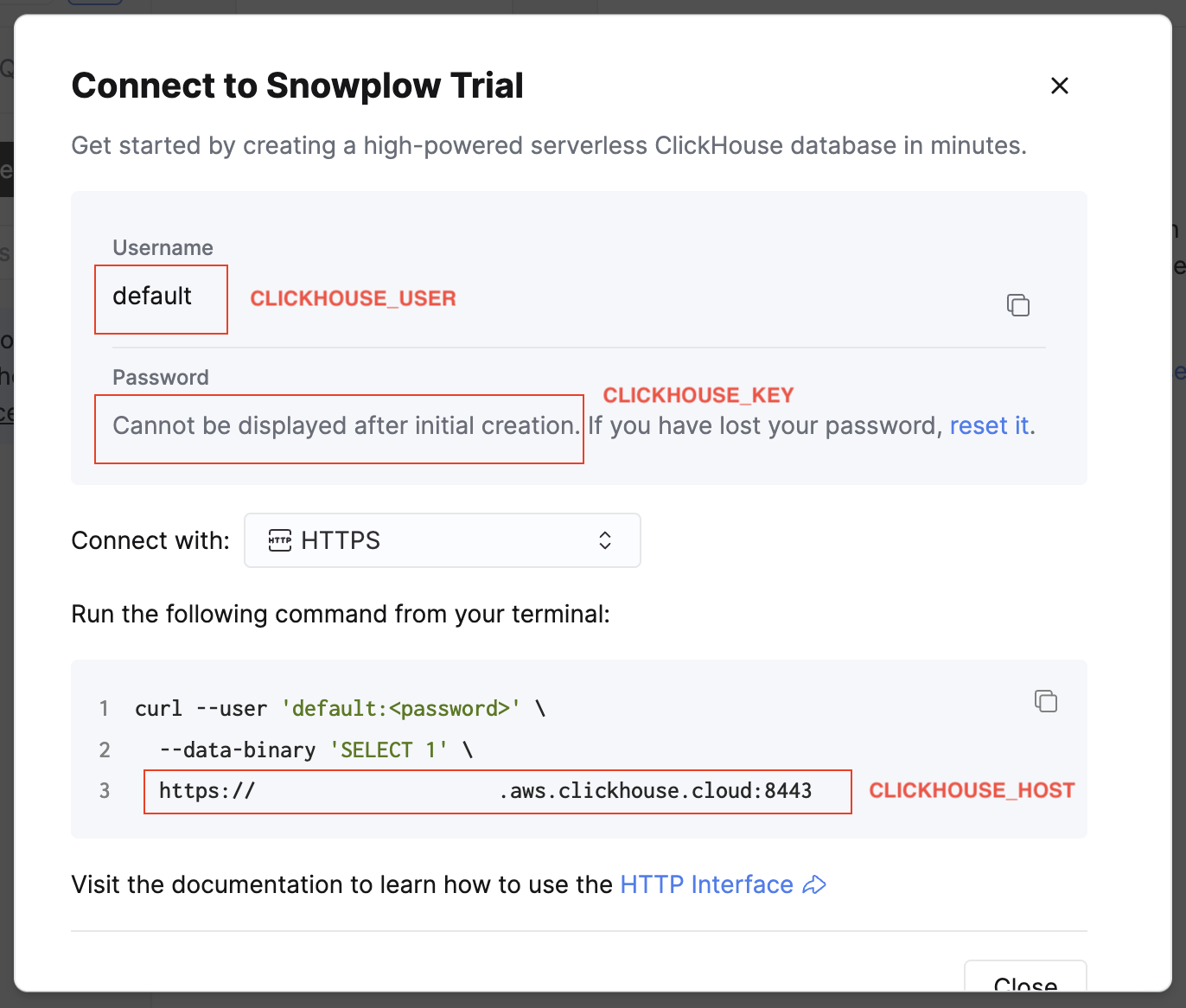Click the red CLICKHOUSE_KEY label
This screenshot has width=1186, height=1008.
click(698, 395)
